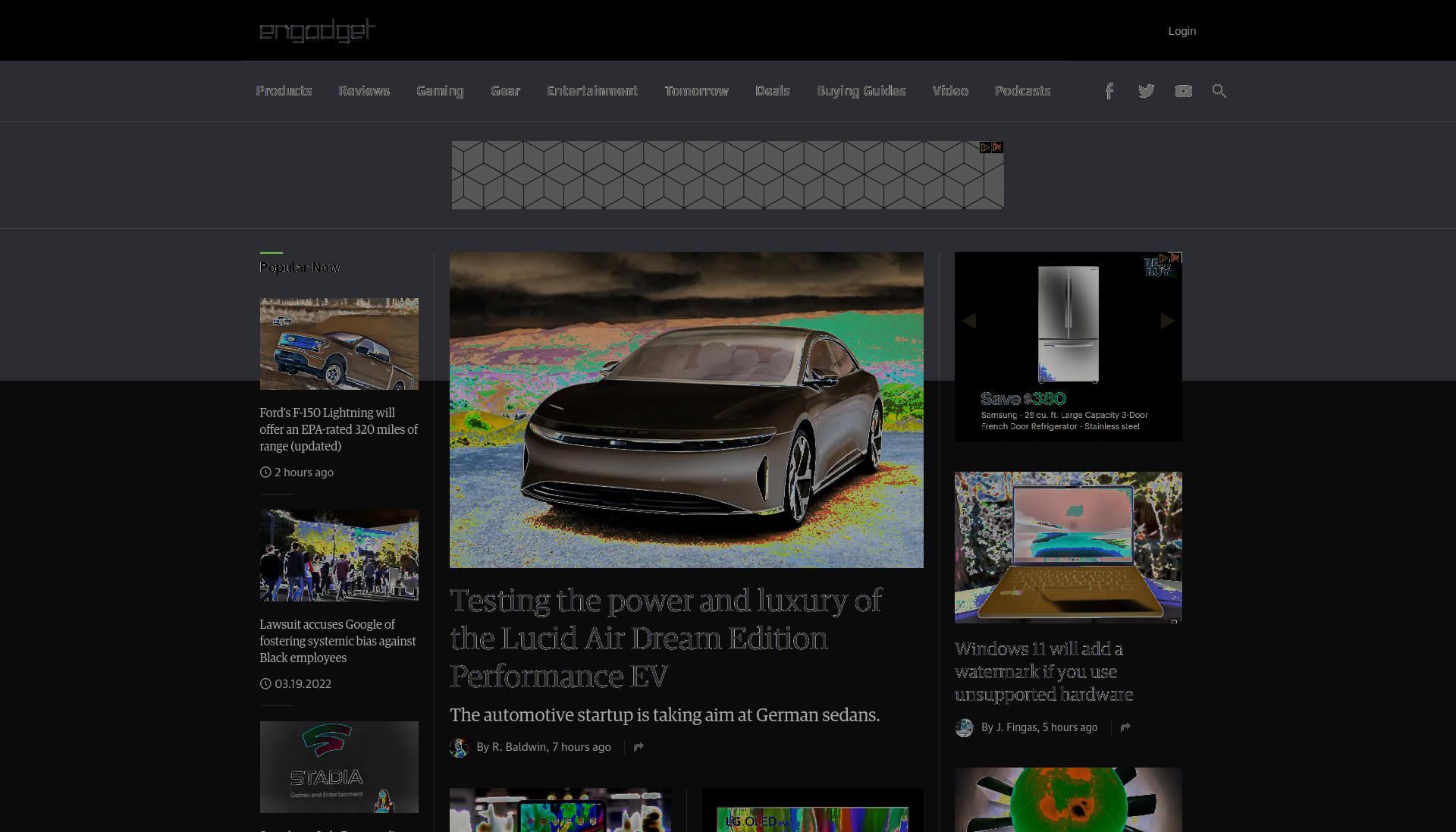Click the "automotive startup" subtitle text
This screenshot has height=832, width=1456.
pyautogui.click(x=664, y=715)
